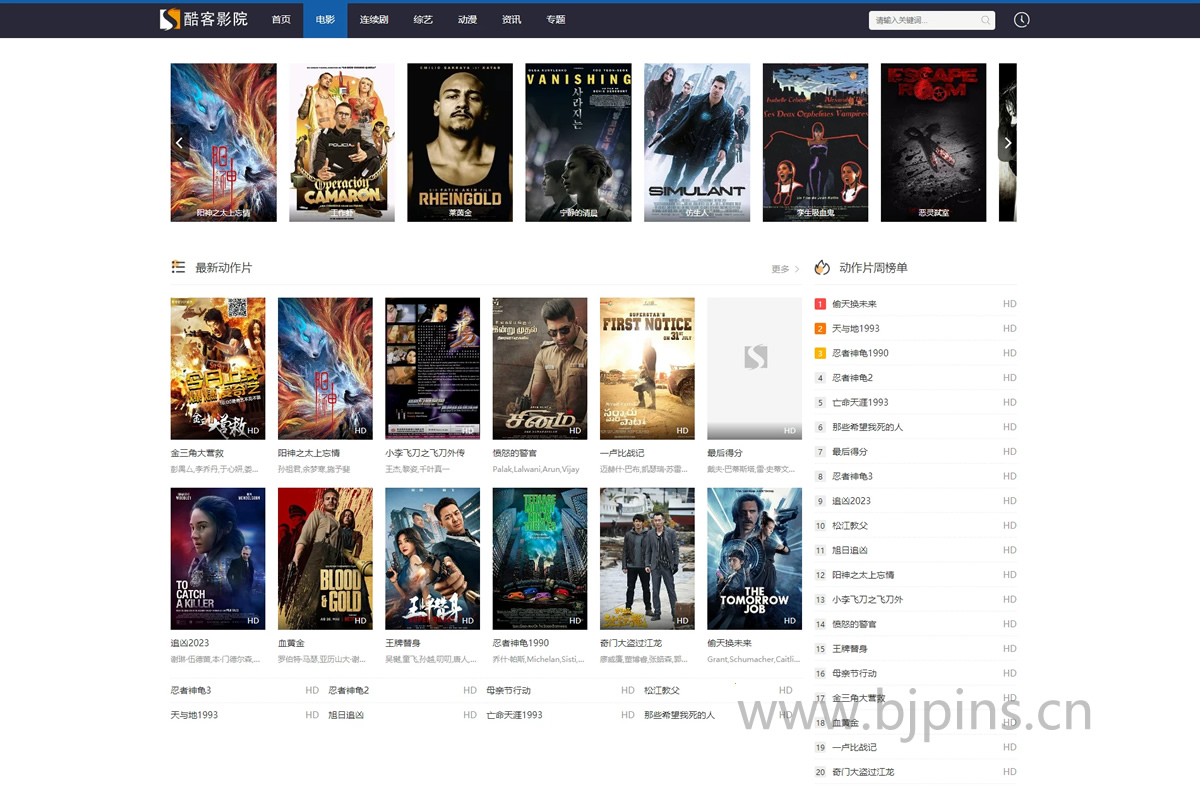Open the Blood & Gold movie poster
The height and width of the screenshot is (791, 1200).
point(325,558)
